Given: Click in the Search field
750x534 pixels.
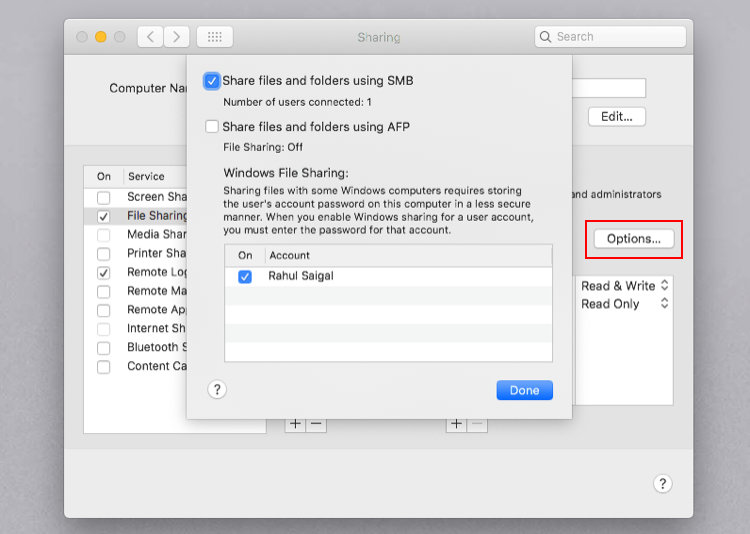Looking at the screenshot, I should coord(610,37).
